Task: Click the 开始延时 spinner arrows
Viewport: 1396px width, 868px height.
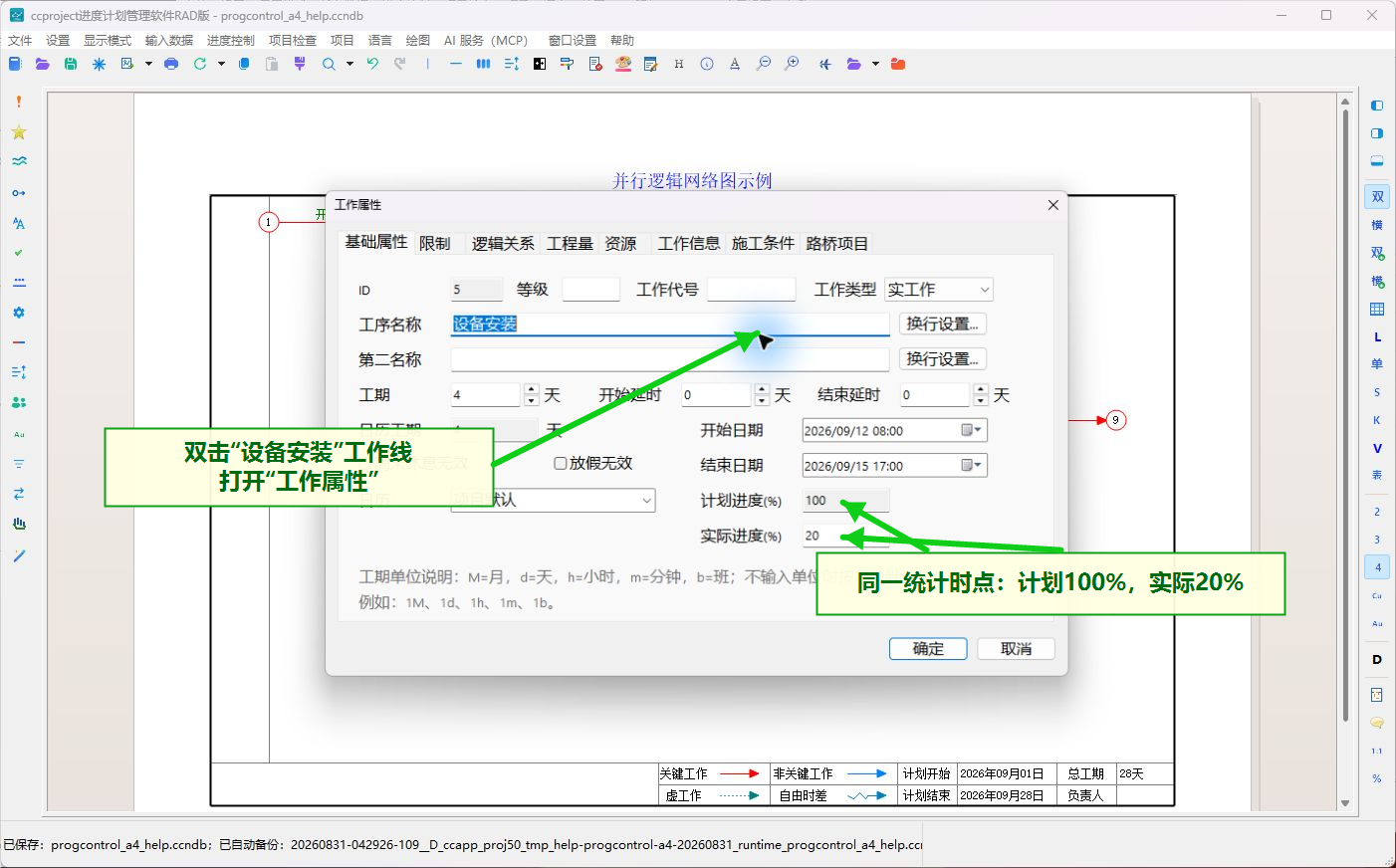Action: click(x=762, y=395)
